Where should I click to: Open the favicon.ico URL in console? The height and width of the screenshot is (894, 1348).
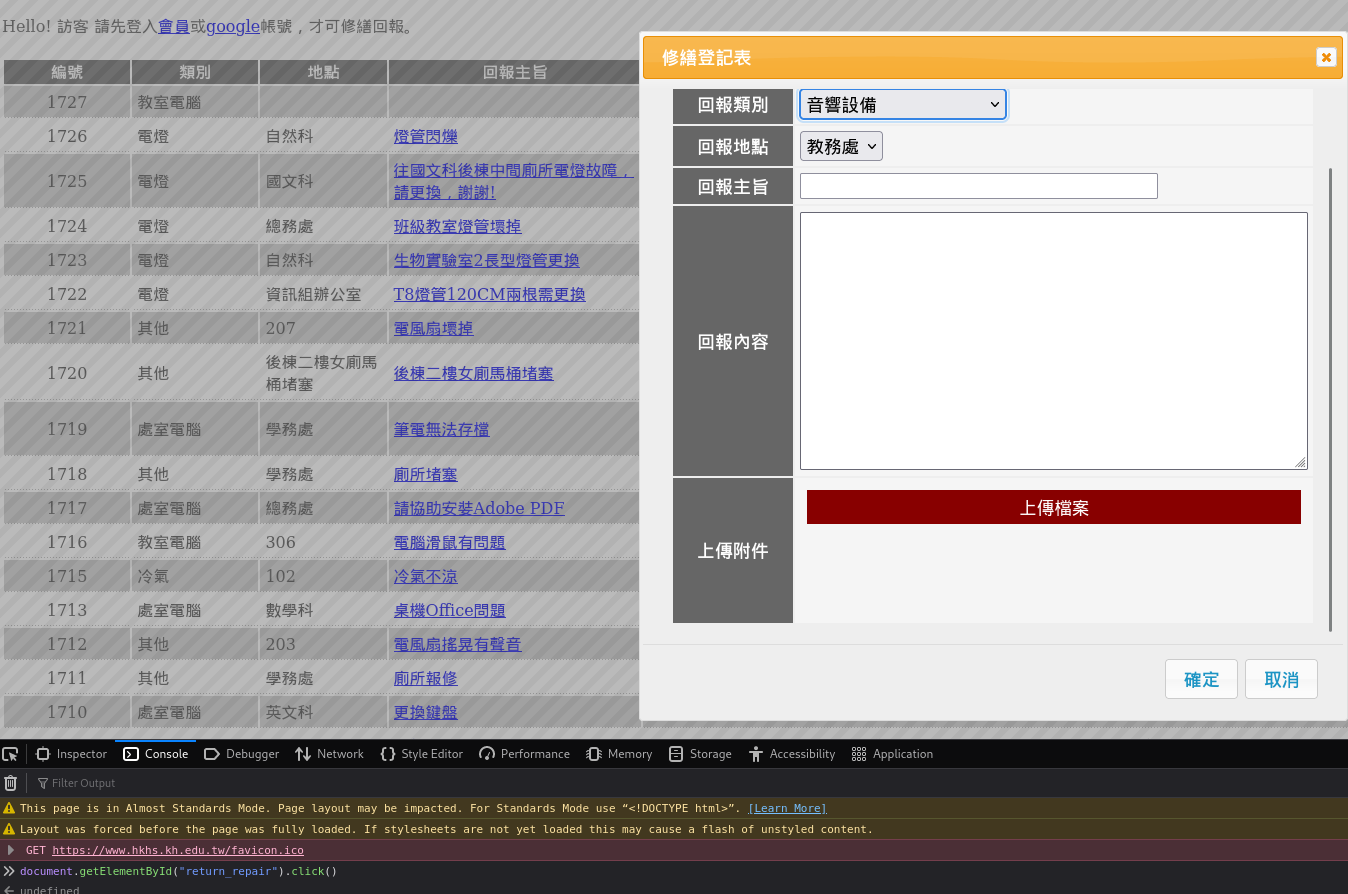[x=178, y=850]
